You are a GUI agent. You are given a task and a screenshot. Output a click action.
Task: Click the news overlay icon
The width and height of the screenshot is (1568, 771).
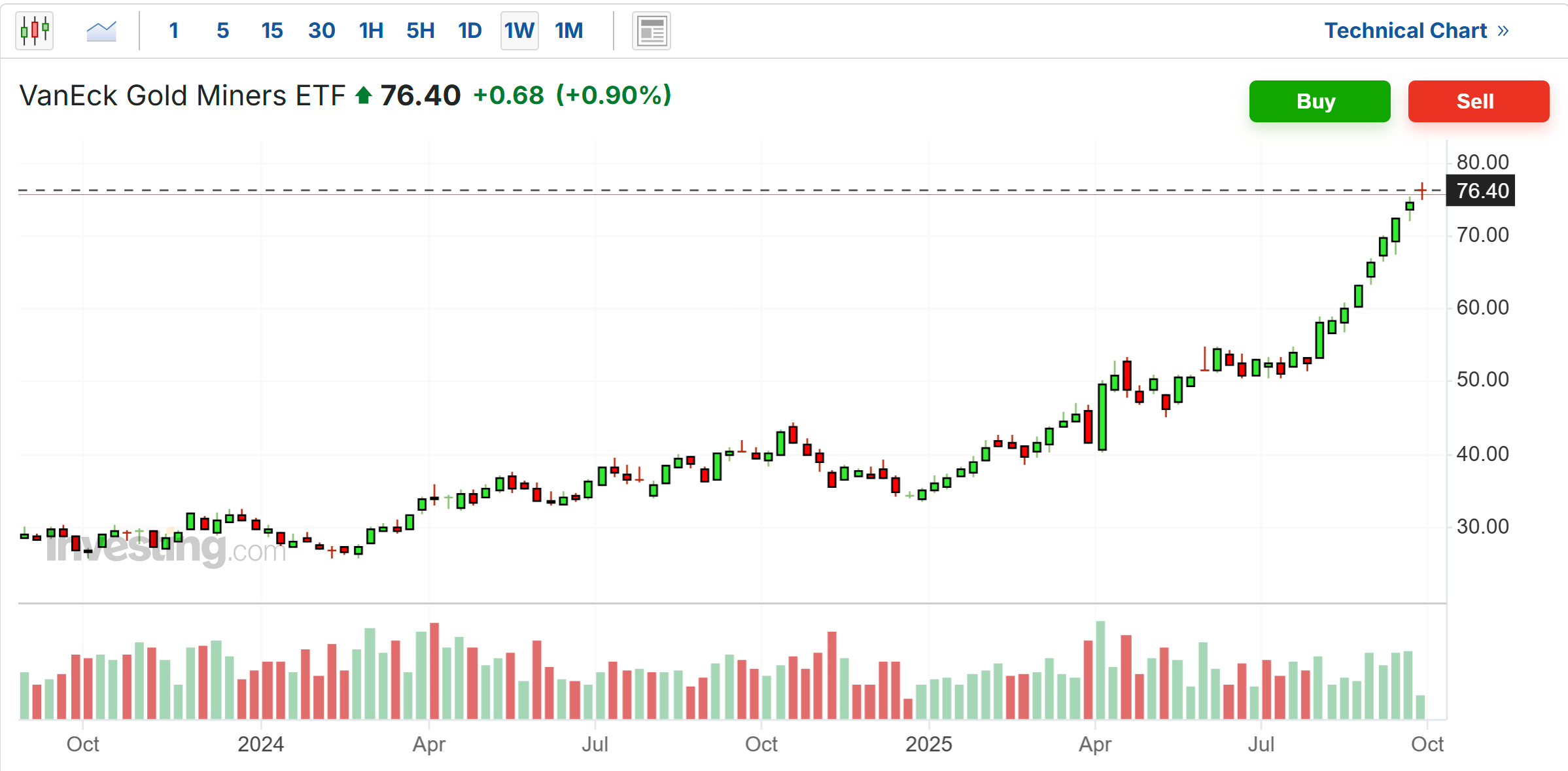(651, 31)
